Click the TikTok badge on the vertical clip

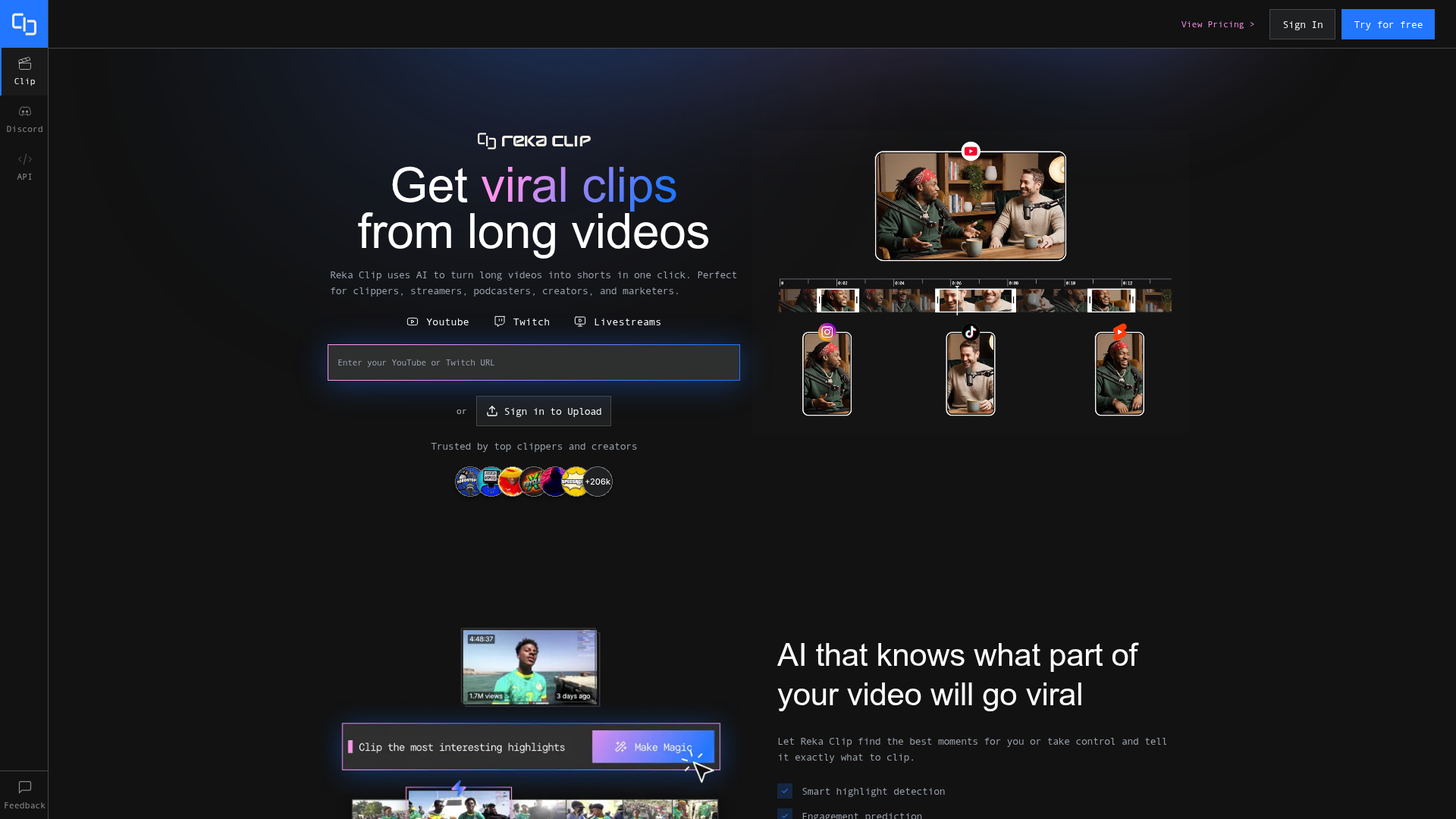tap(971, 332)
